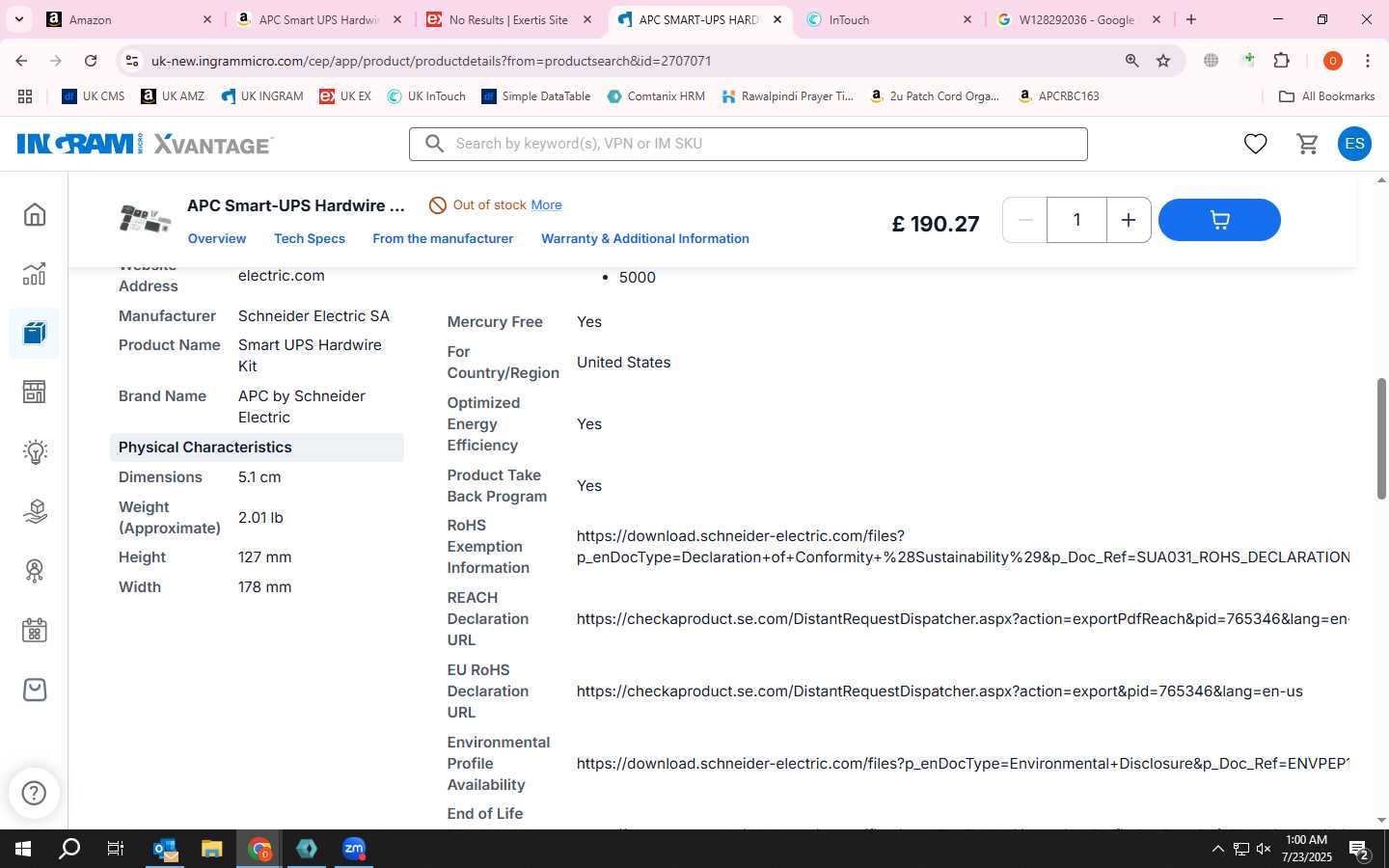Select the product catalog box sidebar icon
Viewport: 1389px width, 868px height.
tap(35, 333)
